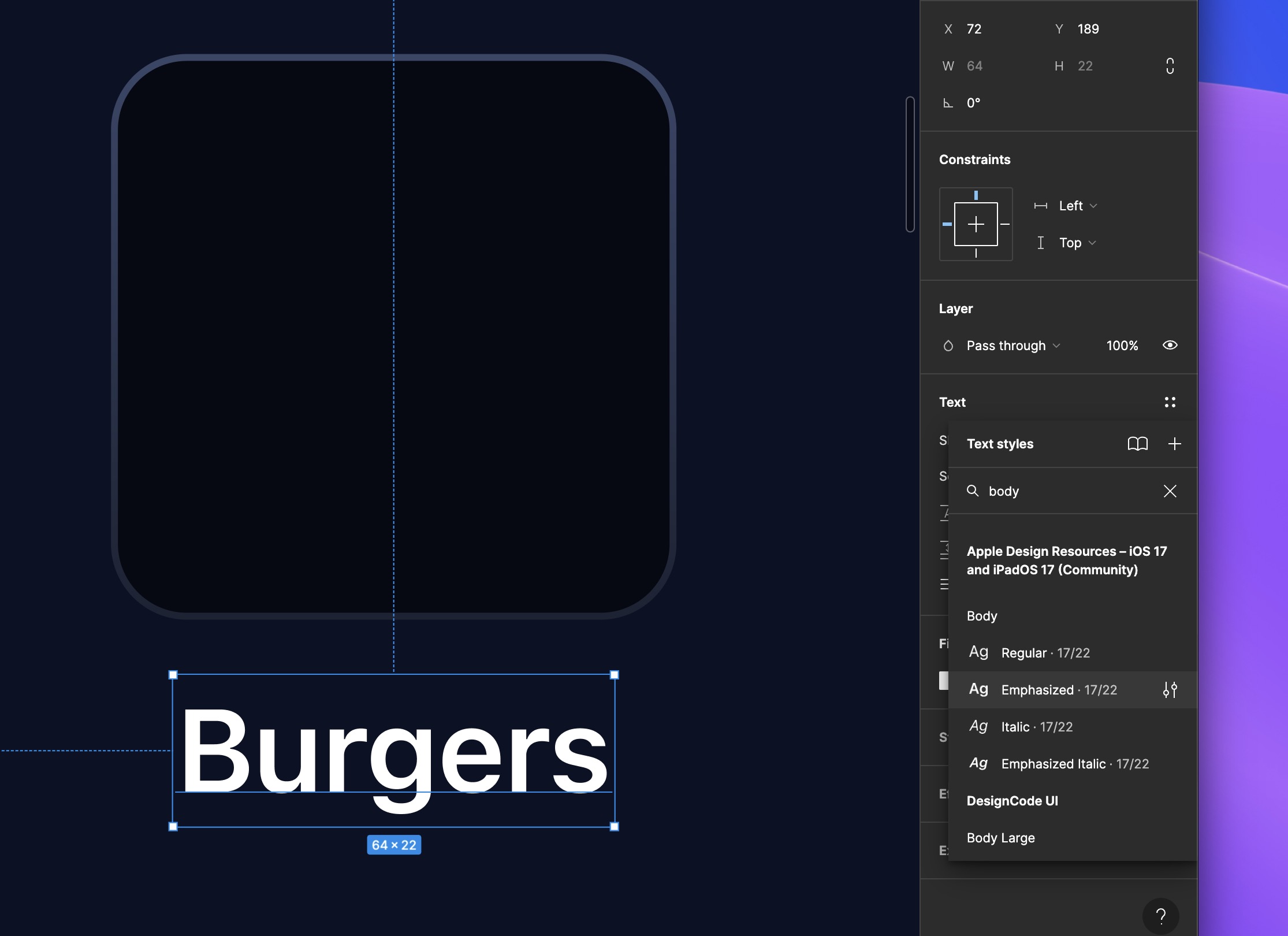Click the search magnifier icon in Text styles

(x=973, y=491)
